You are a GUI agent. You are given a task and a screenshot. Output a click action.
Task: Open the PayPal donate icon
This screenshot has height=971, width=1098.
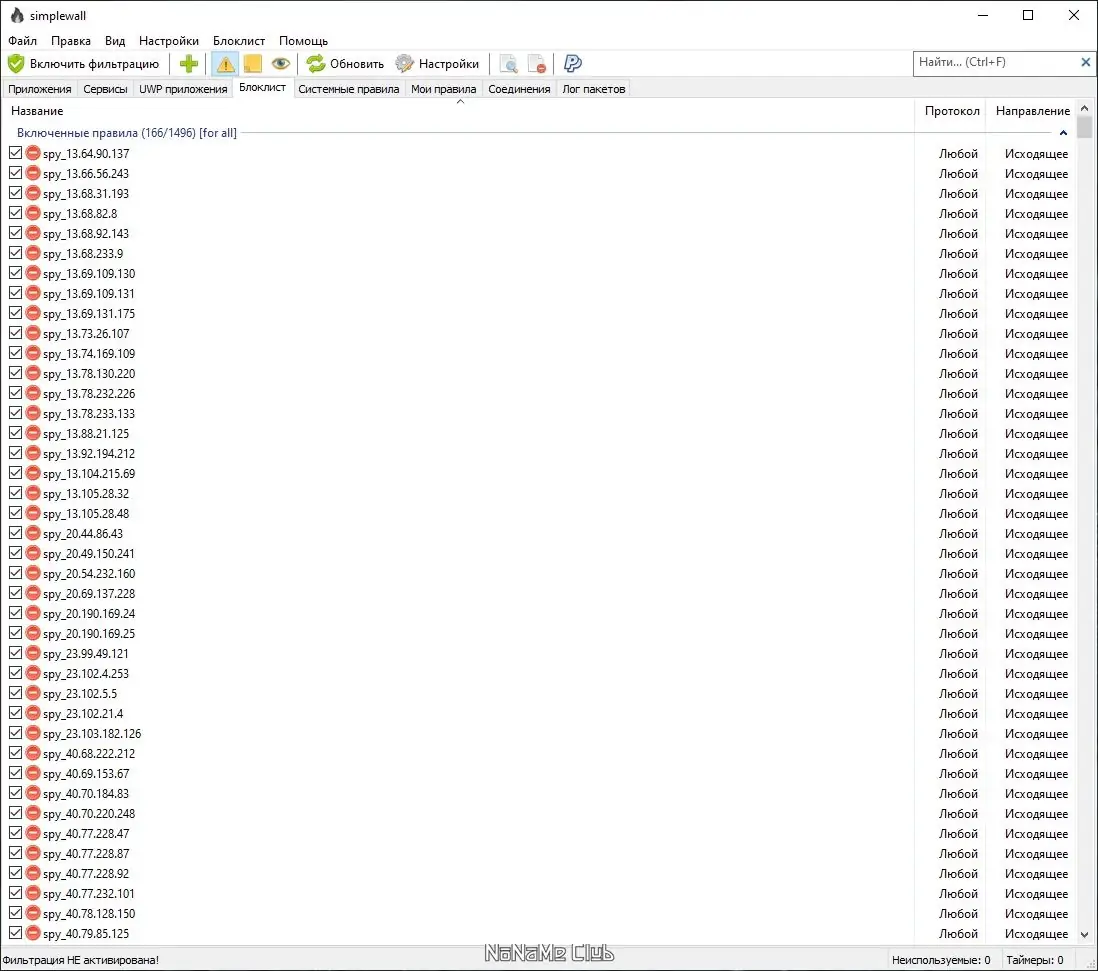[x=573, y=64]
